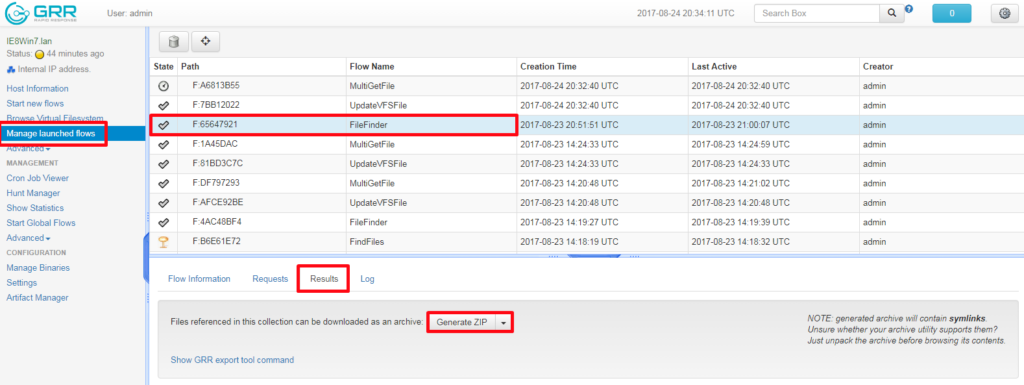
Task: Expand the Generate ZIP format dropdown arrow
Action: 504,322
